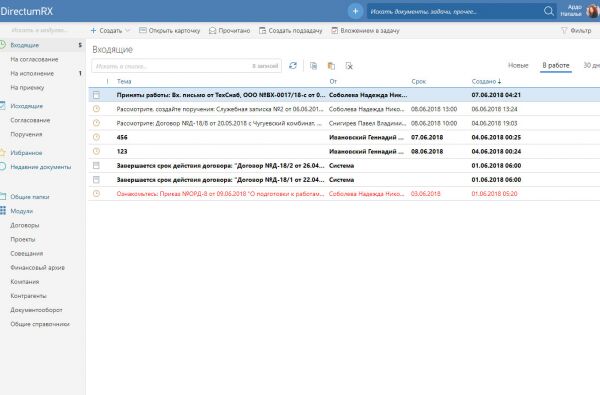Click the notice icon on Договор №Д-18/1 row
Image resolution: width=600 pixels, height=395 pixels.
(x=96, y=180)
